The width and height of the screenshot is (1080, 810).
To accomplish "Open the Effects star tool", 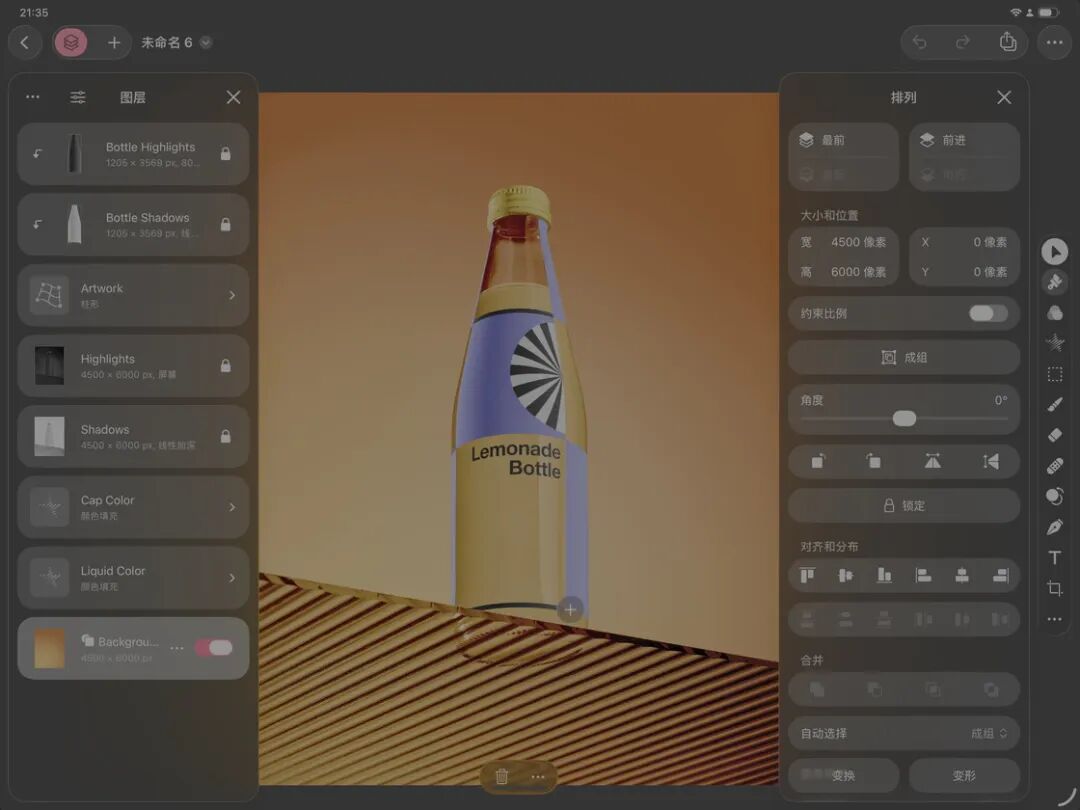I will pos(1055,343).
